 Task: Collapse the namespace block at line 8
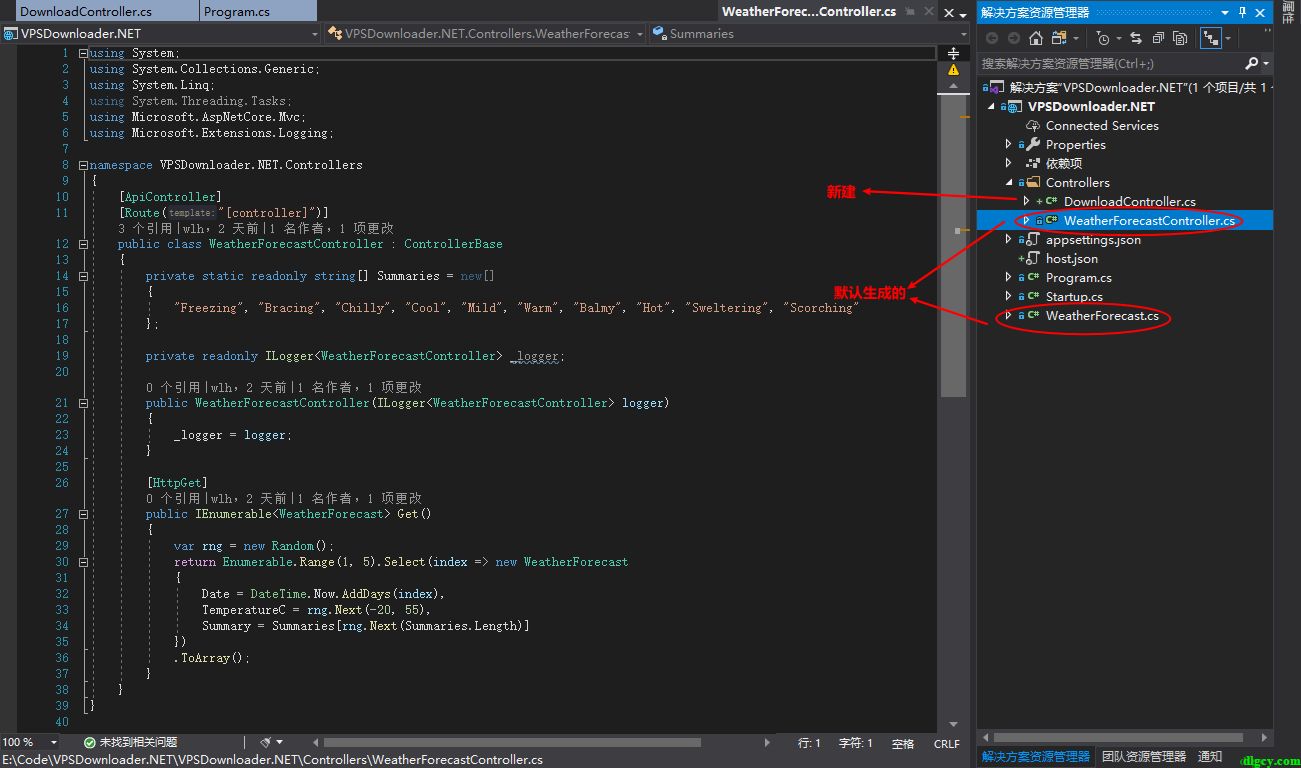click(82, 164)
